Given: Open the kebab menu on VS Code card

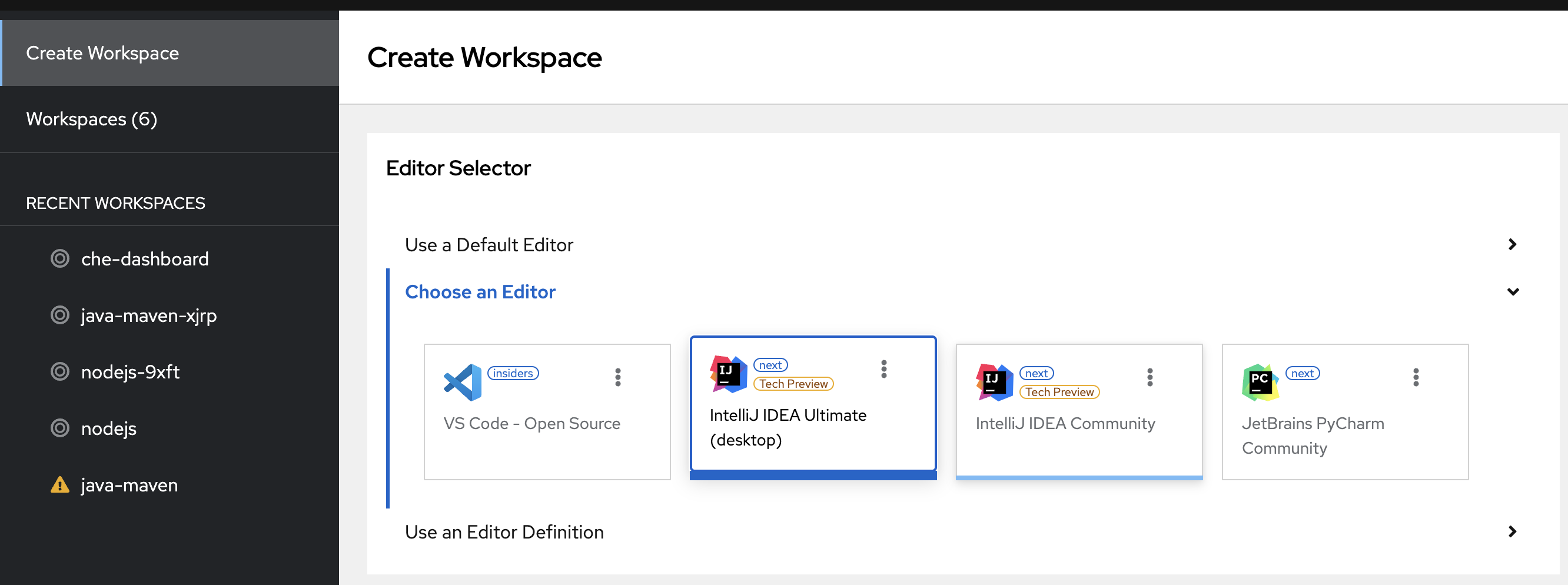Looking at the screenshot, I should coord(617,377).
